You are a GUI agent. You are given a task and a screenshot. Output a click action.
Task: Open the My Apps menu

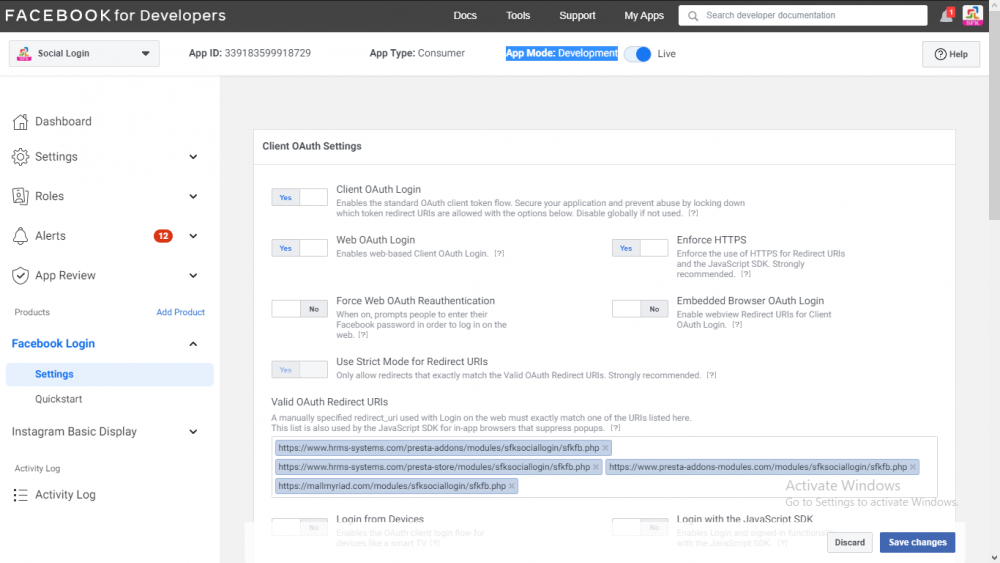pyautogui.click(x=644, y=16)
